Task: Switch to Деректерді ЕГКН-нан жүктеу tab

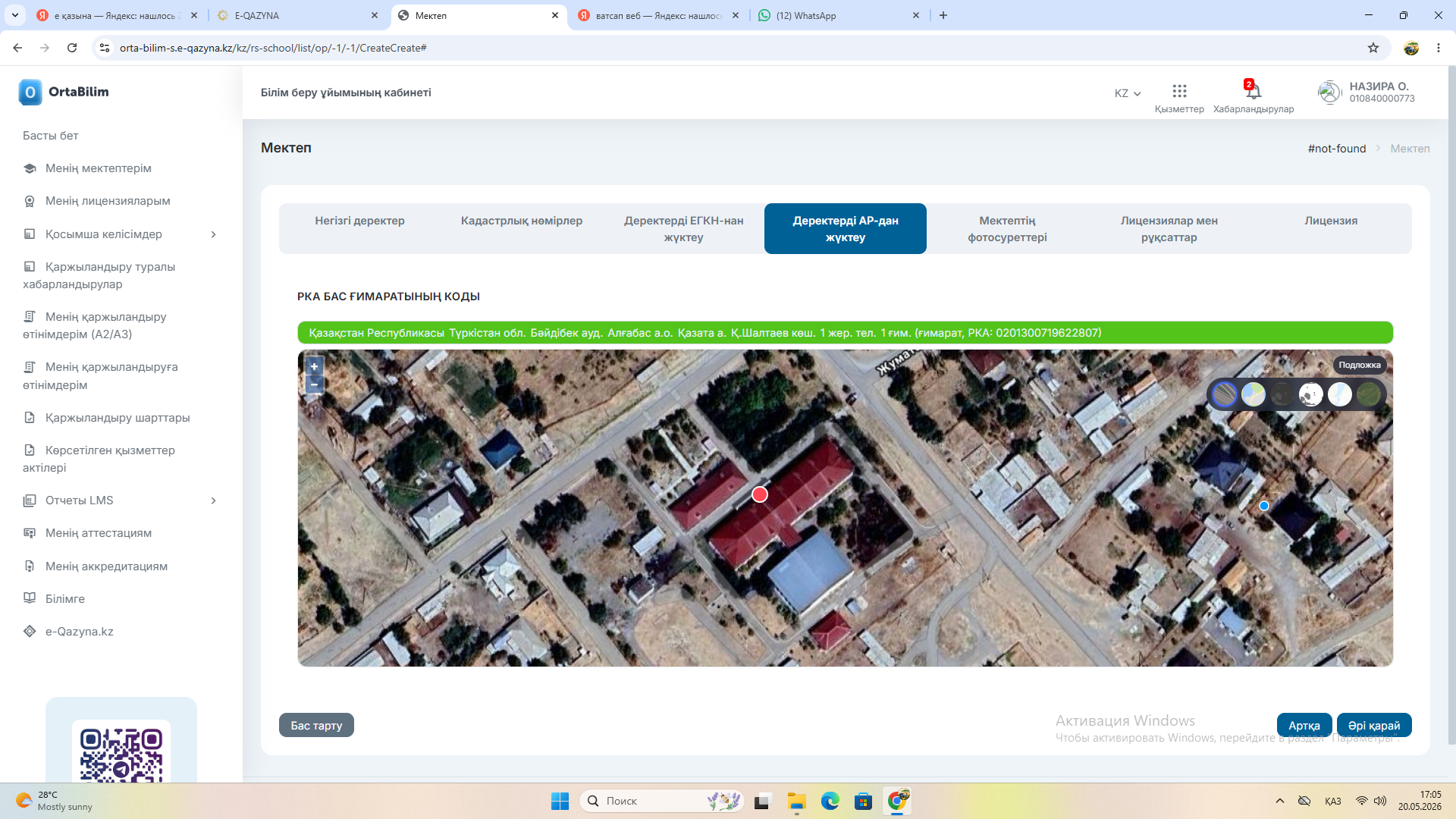Action: tap(684, 229)
